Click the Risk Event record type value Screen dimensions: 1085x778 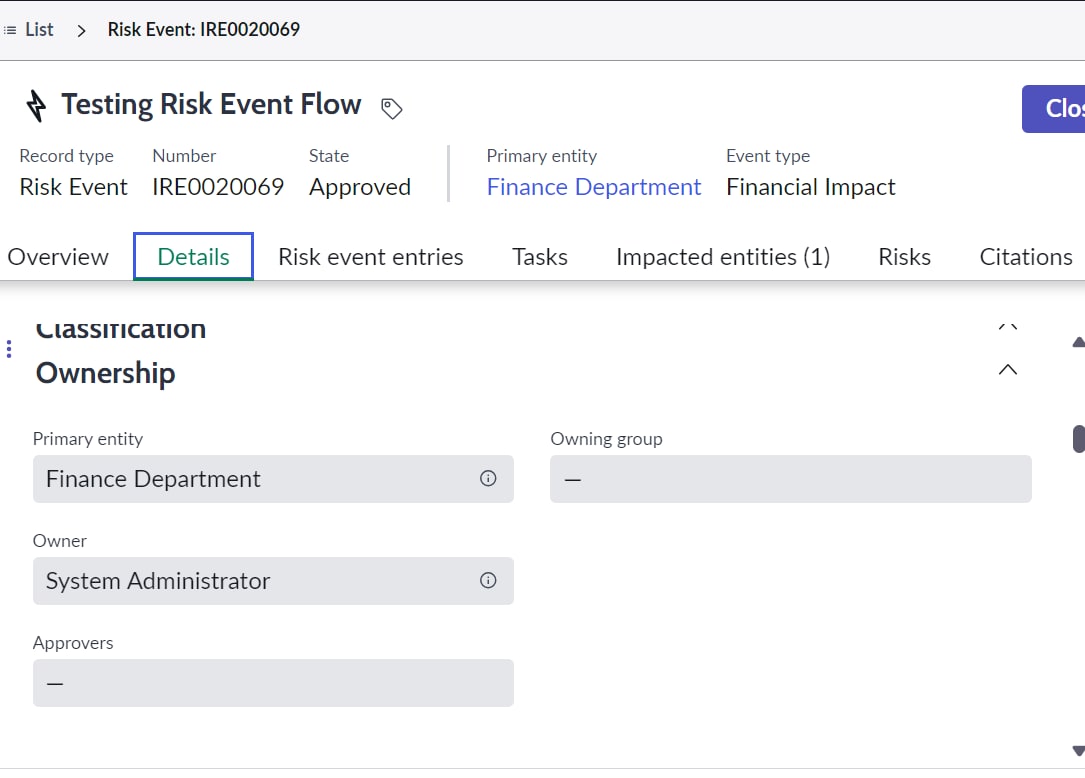tap(73, 187)
